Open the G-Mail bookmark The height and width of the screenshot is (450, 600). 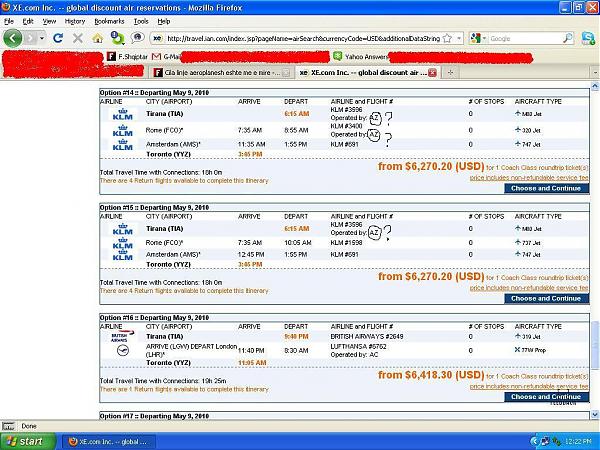point(166,57)
